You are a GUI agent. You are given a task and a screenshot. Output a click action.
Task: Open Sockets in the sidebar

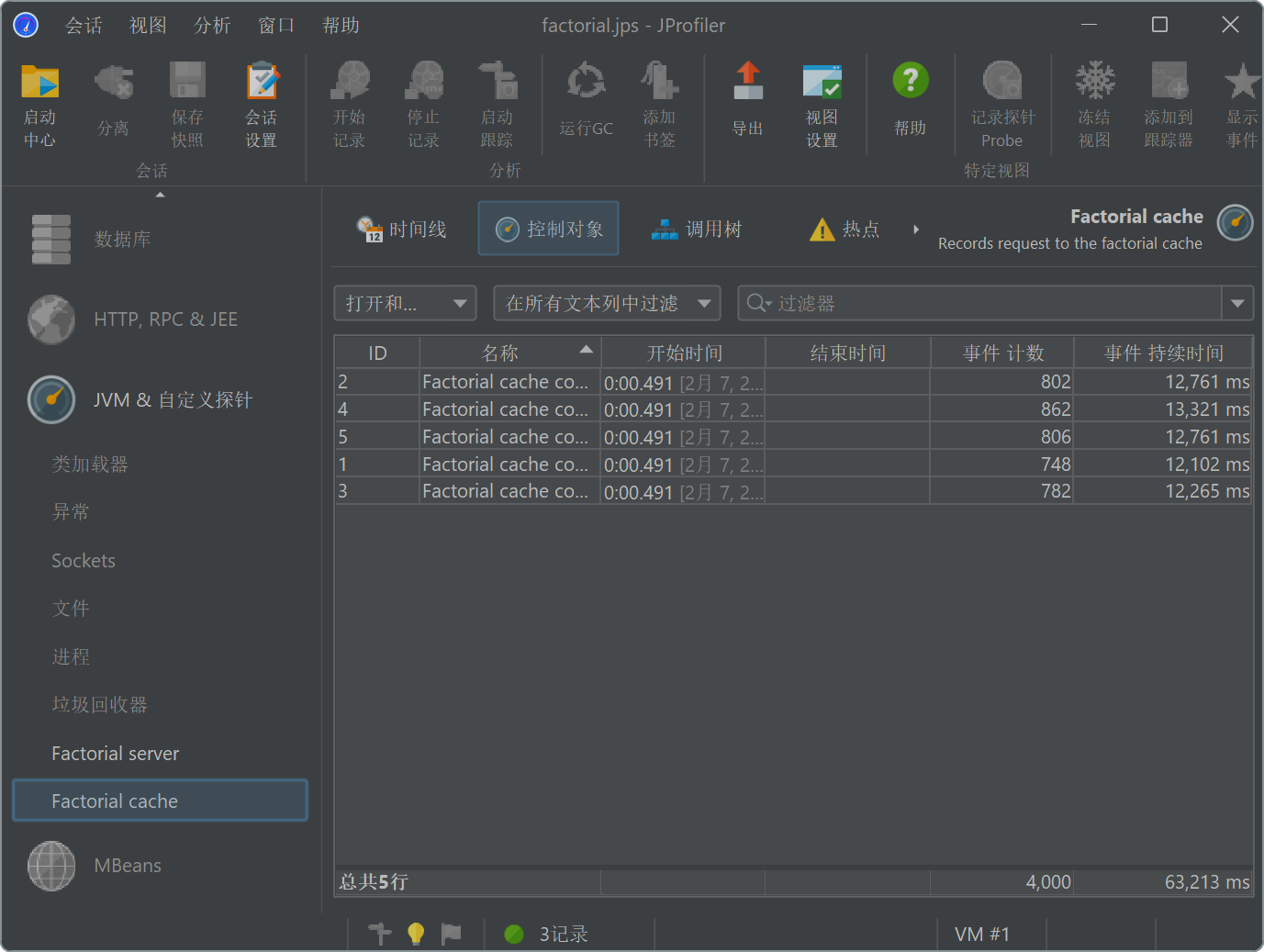pyautogui.click(x=84, y=561)
